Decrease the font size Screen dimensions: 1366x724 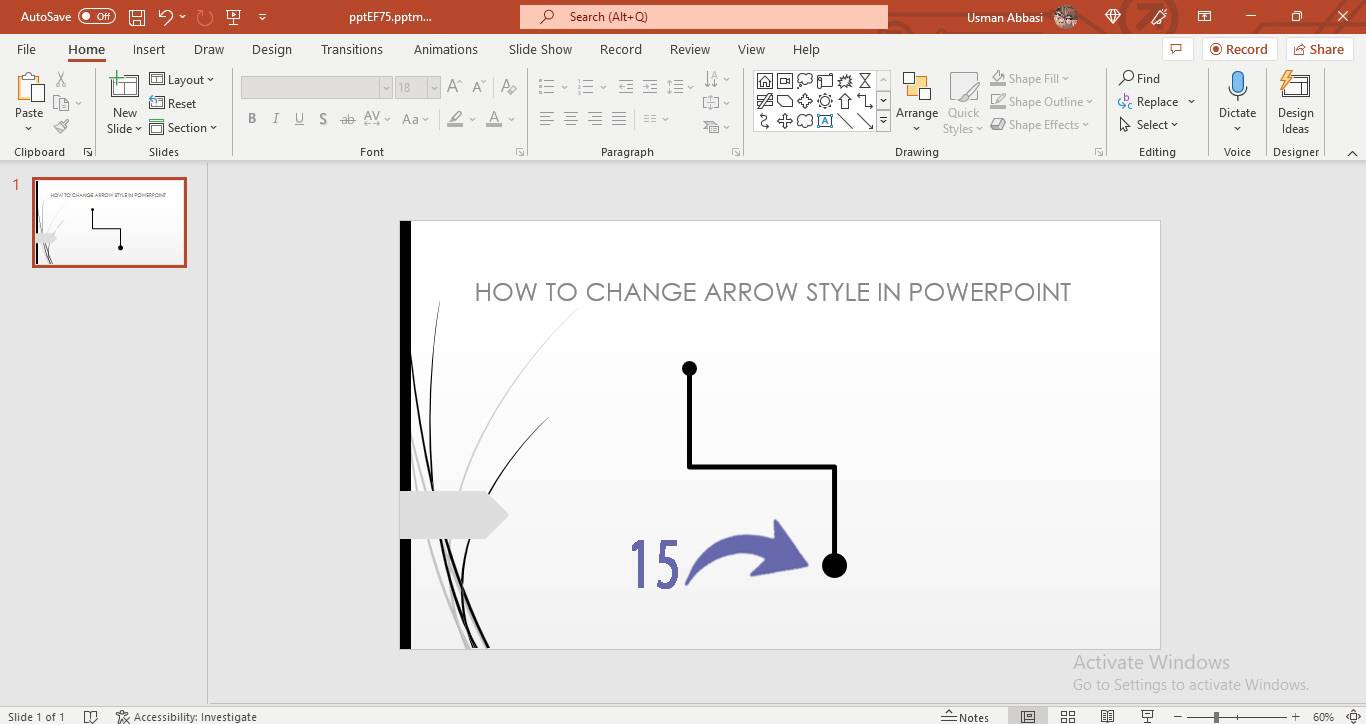pyautogui.click(x=479, y=87)
